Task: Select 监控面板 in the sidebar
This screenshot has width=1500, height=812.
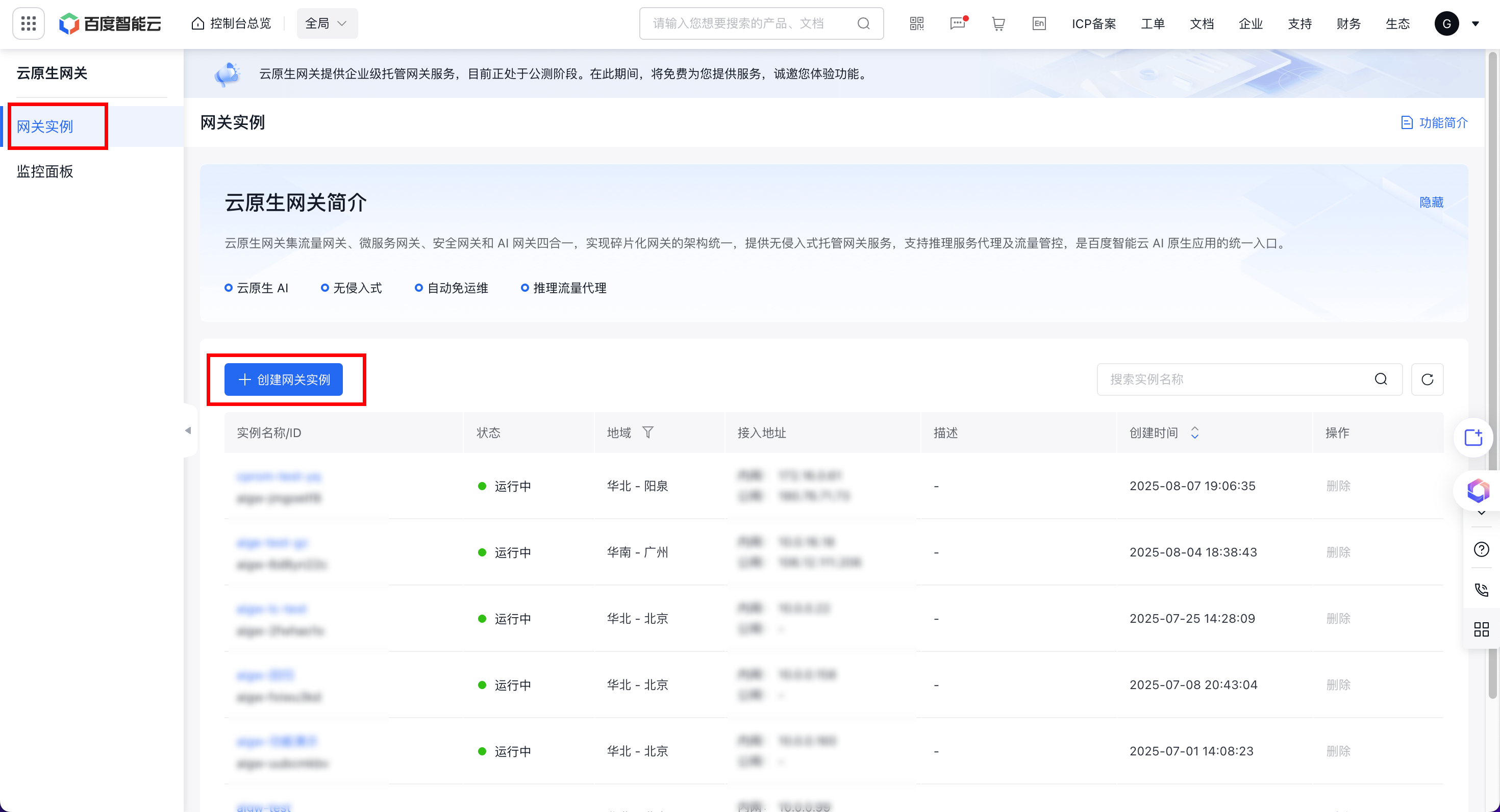Action: pyautogui.click(x=45, y=171)
